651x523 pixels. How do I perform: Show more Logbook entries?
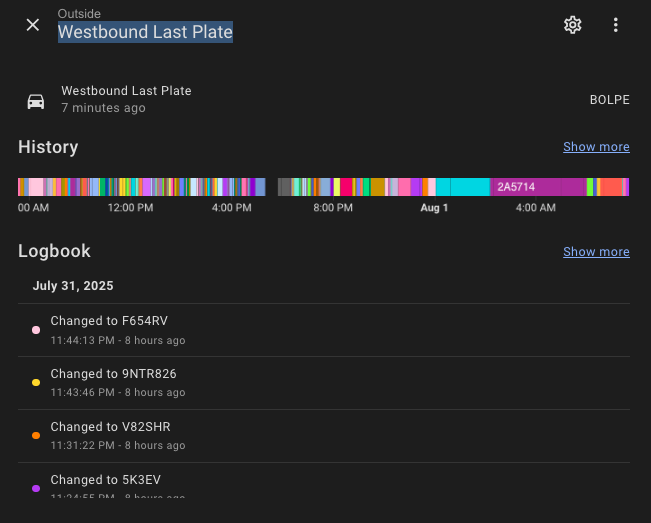click(596, 252)
